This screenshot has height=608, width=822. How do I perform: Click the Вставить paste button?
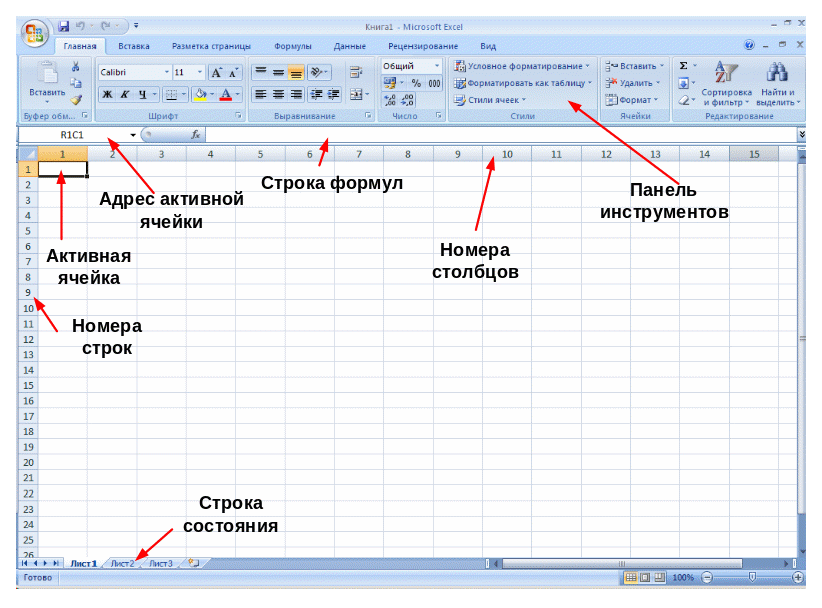pos(47,83)
